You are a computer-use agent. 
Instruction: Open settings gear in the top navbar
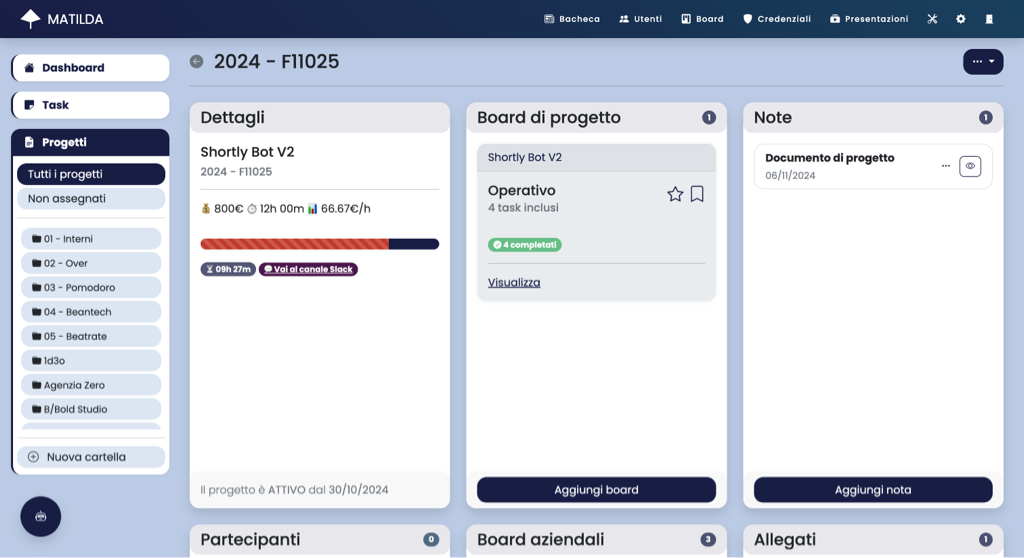coord(961,19)
